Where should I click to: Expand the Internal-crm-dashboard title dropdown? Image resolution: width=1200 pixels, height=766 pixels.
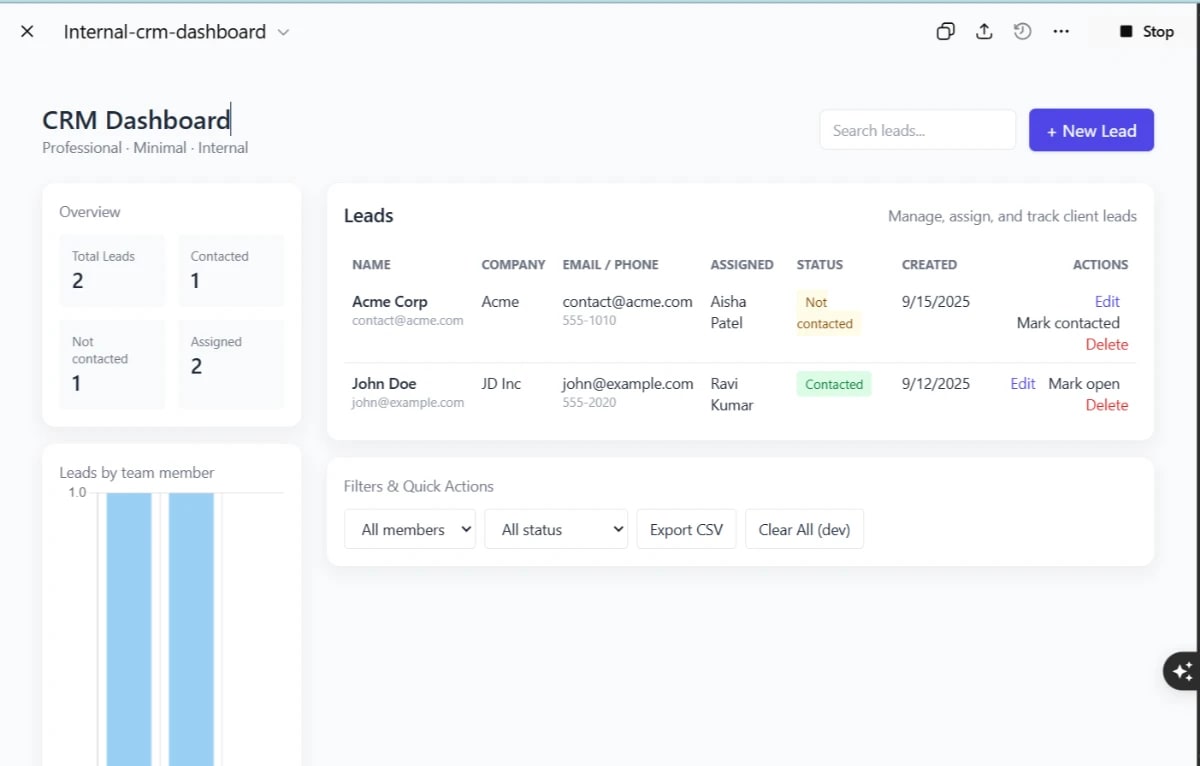(283, 31)
